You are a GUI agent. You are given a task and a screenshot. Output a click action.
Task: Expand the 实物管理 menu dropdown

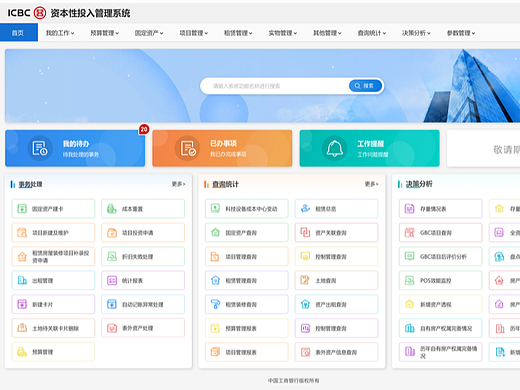(283, 33)
